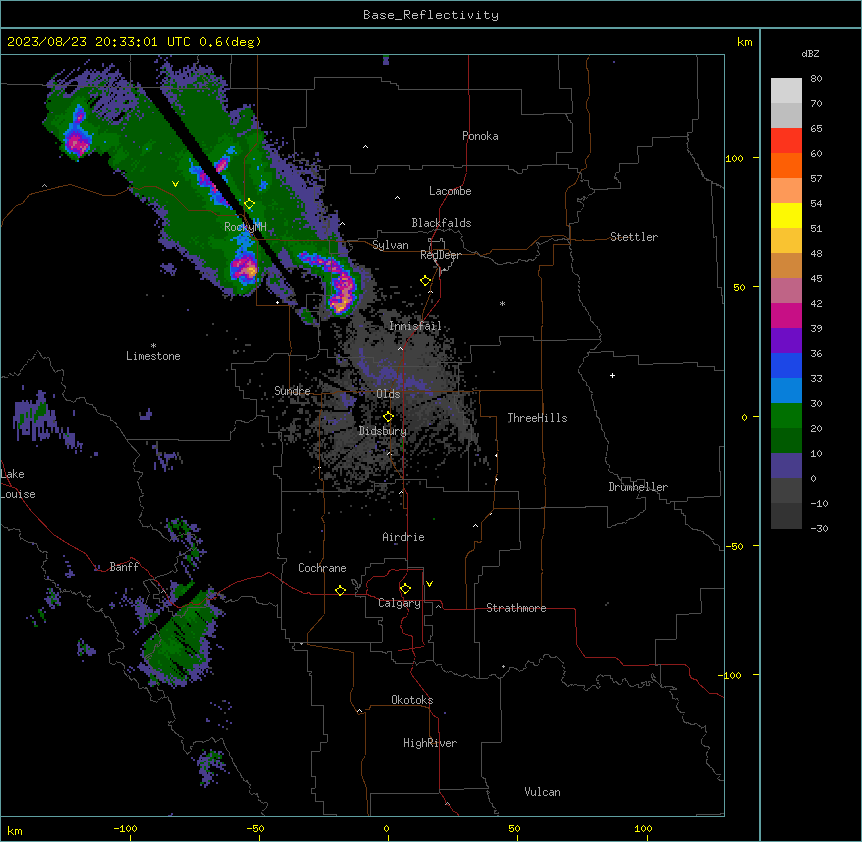Image resolution: width=862 pixels, height=842 pixels.
Task: Click the Limestone label
Action: (x=153, y=356)
